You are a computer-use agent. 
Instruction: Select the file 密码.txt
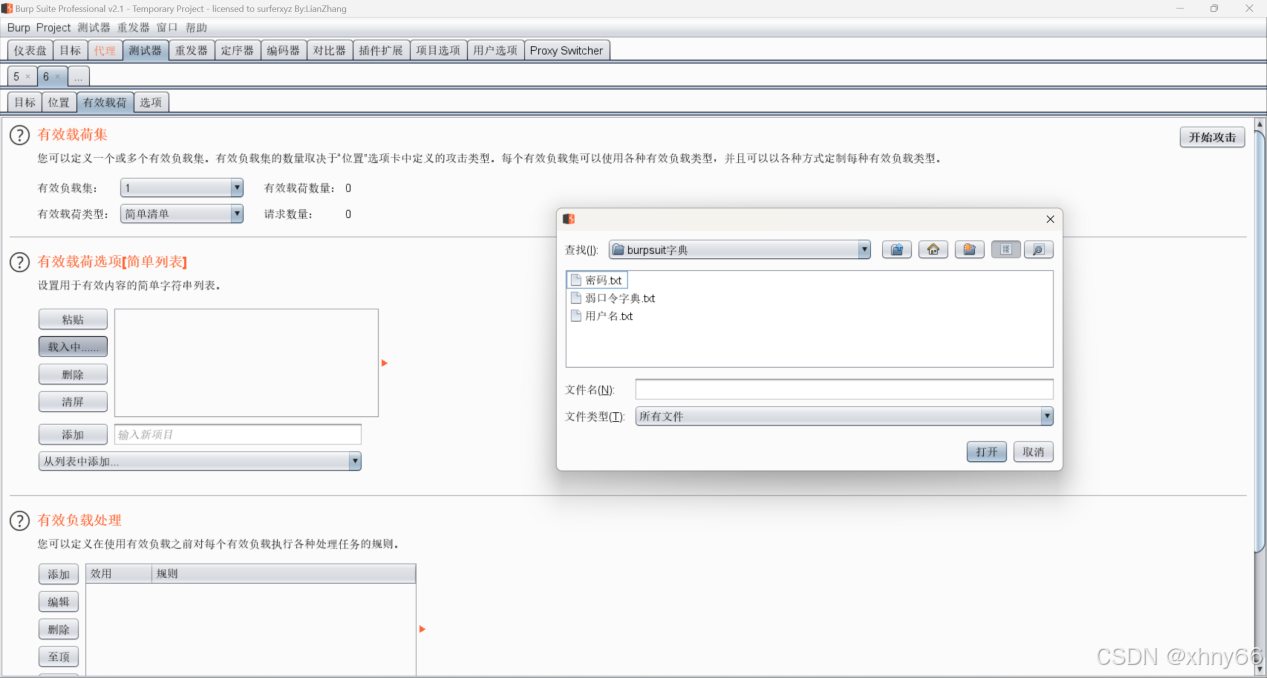click(597, 280)
